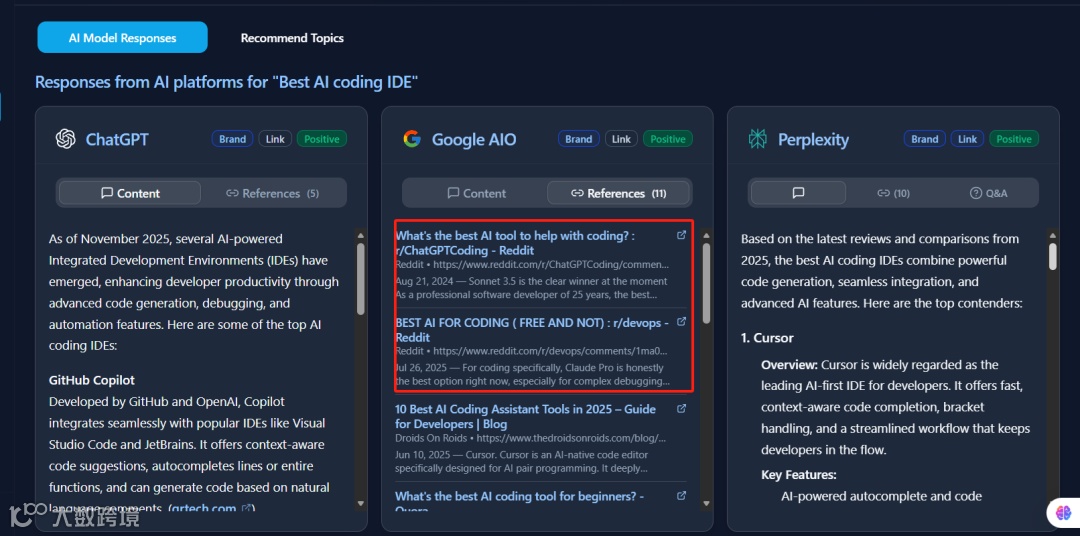Click scroll-up arrow in Google AIO panel
This screenshot has width=1080, height=536.
point(706,236)
